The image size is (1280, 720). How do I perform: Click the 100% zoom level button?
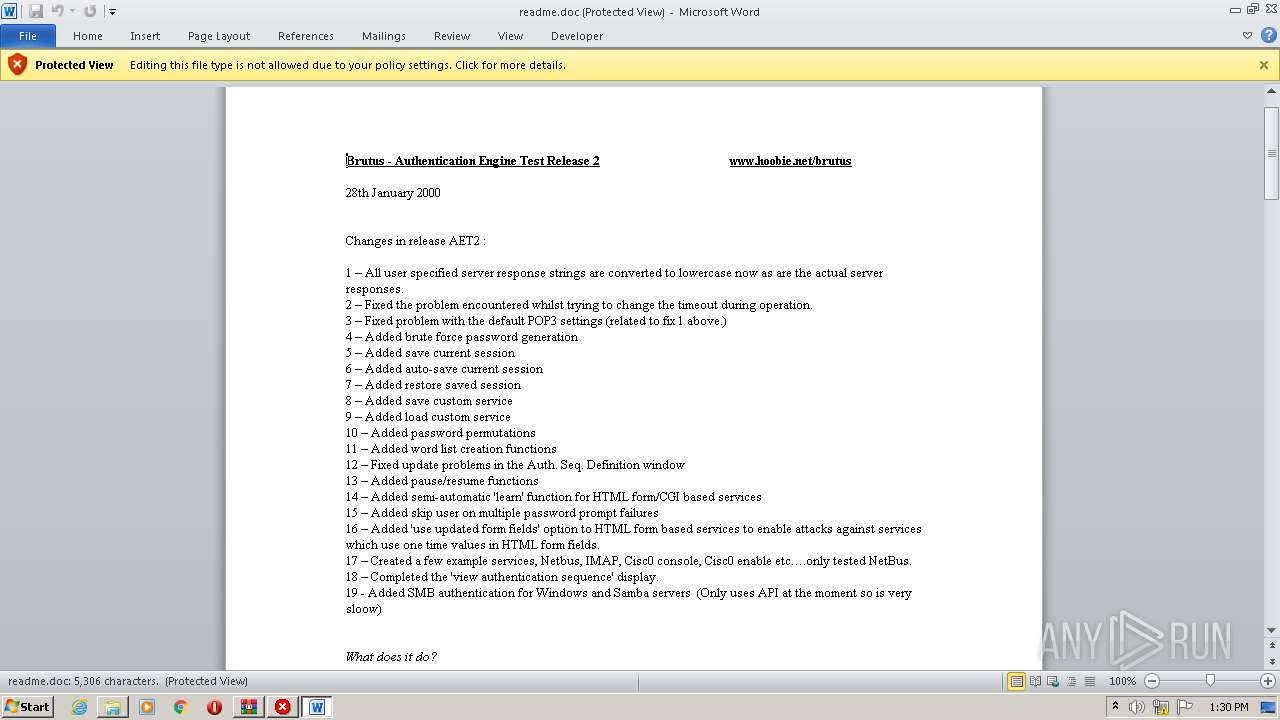coord(1122,681)
